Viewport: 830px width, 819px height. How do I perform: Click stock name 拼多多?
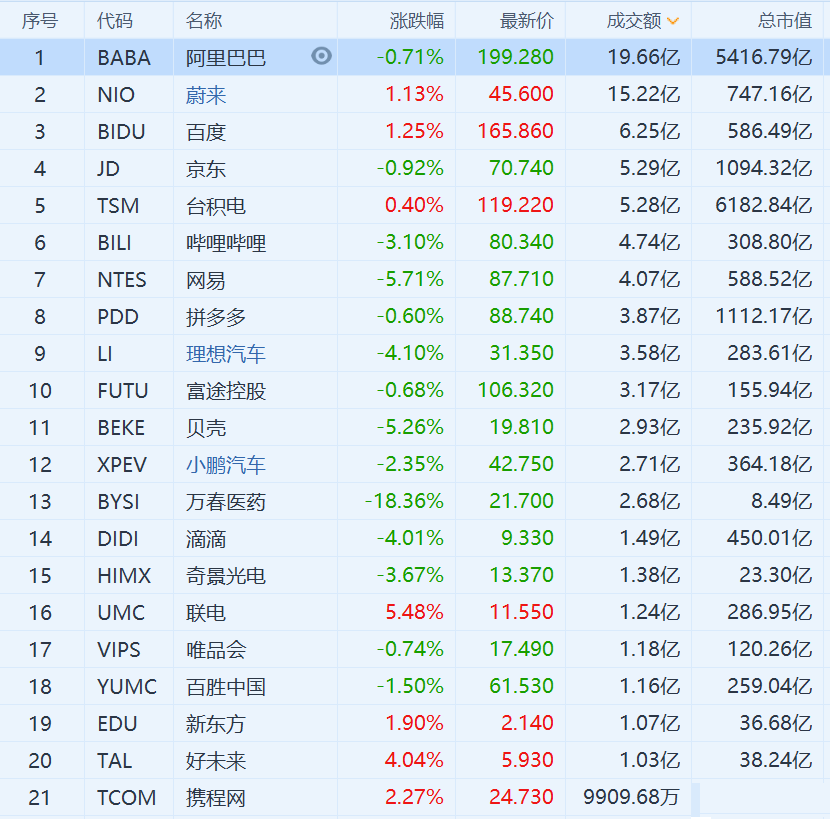point(216,317)
